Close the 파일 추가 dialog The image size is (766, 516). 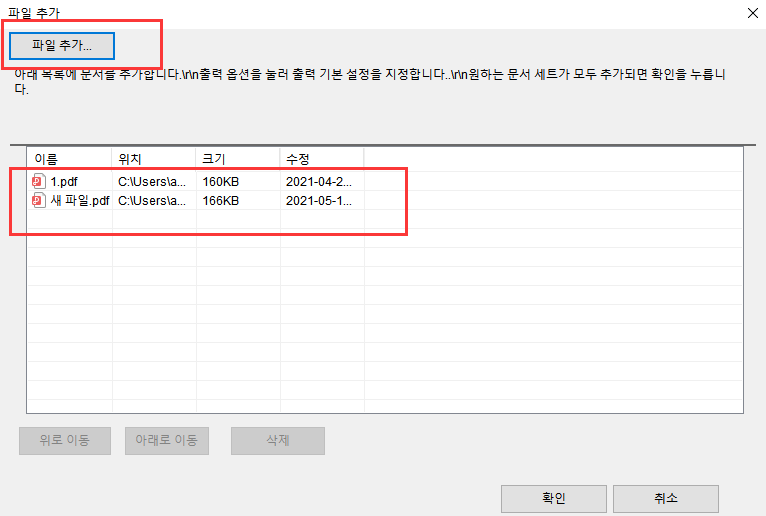click(753, 13)
